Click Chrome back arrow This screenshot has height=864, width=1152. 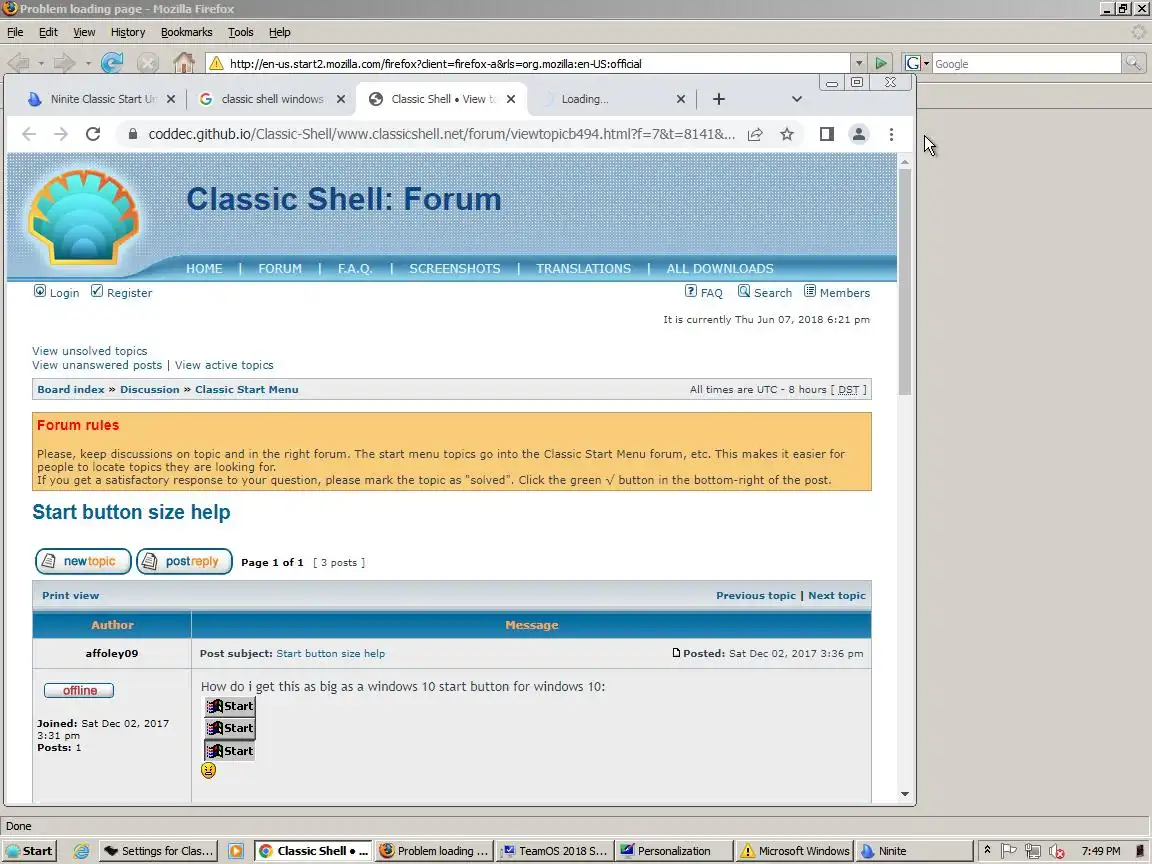(x=29, y=134)
